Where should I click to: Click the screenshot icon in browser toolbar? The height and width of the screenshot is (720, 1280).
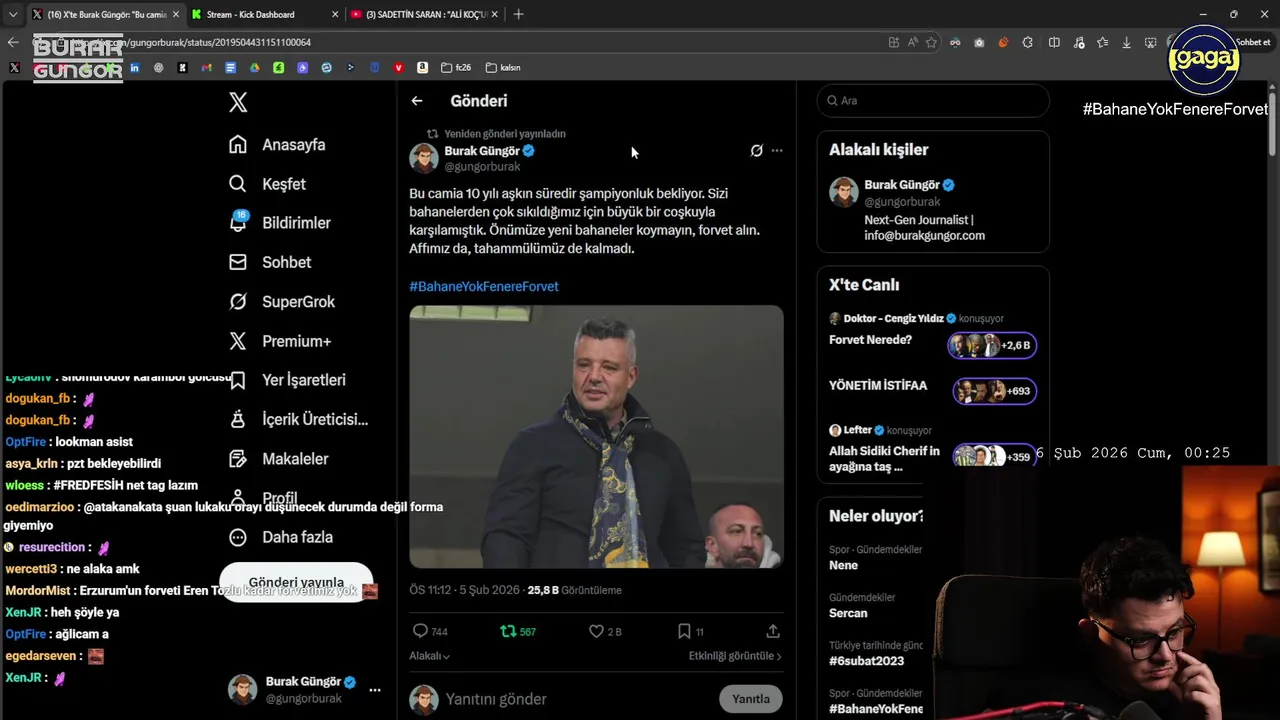(1150, 42)
